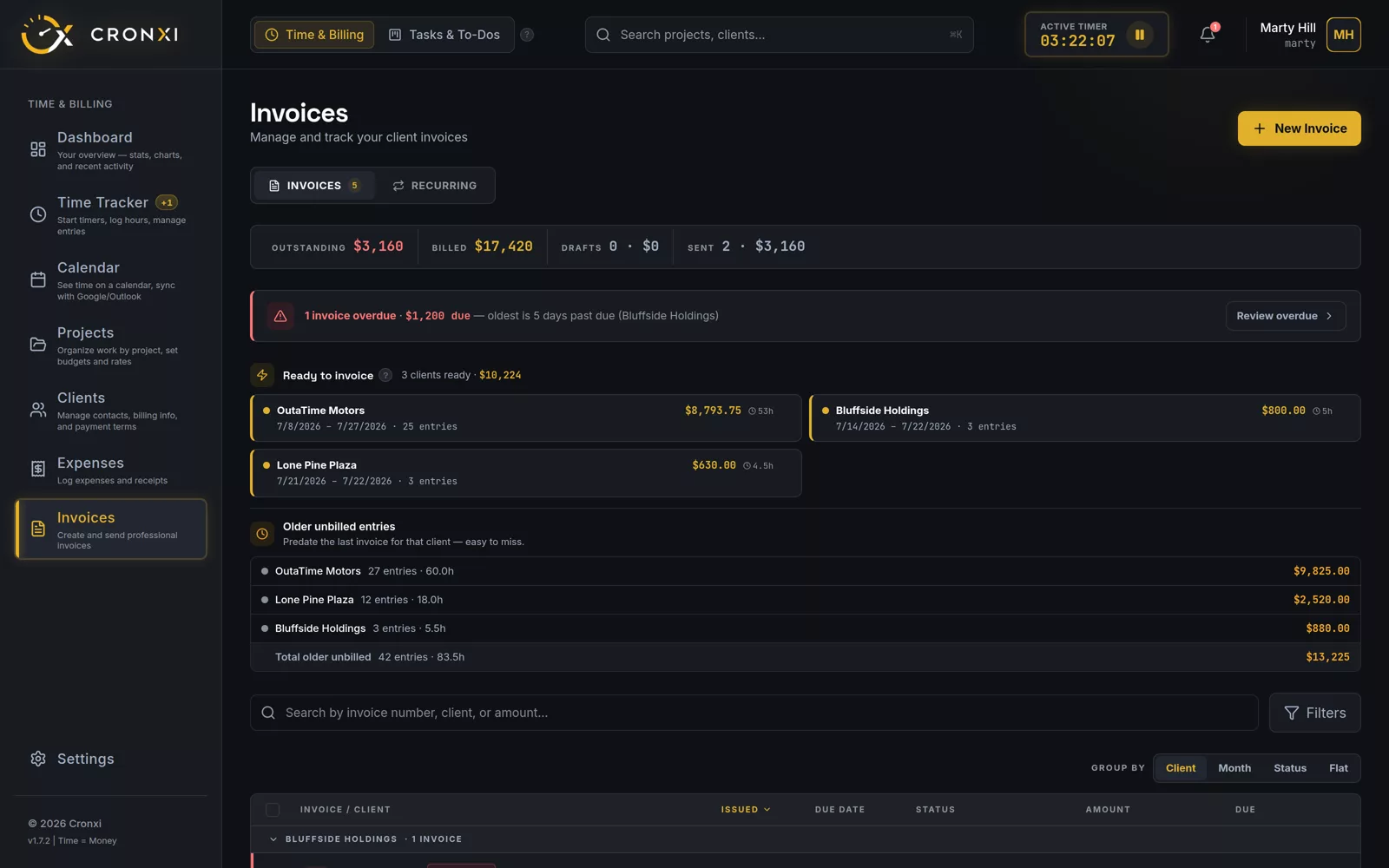
Task: Expand OutaTime Motors older unbilled row
Action: [x=805, y=571]
